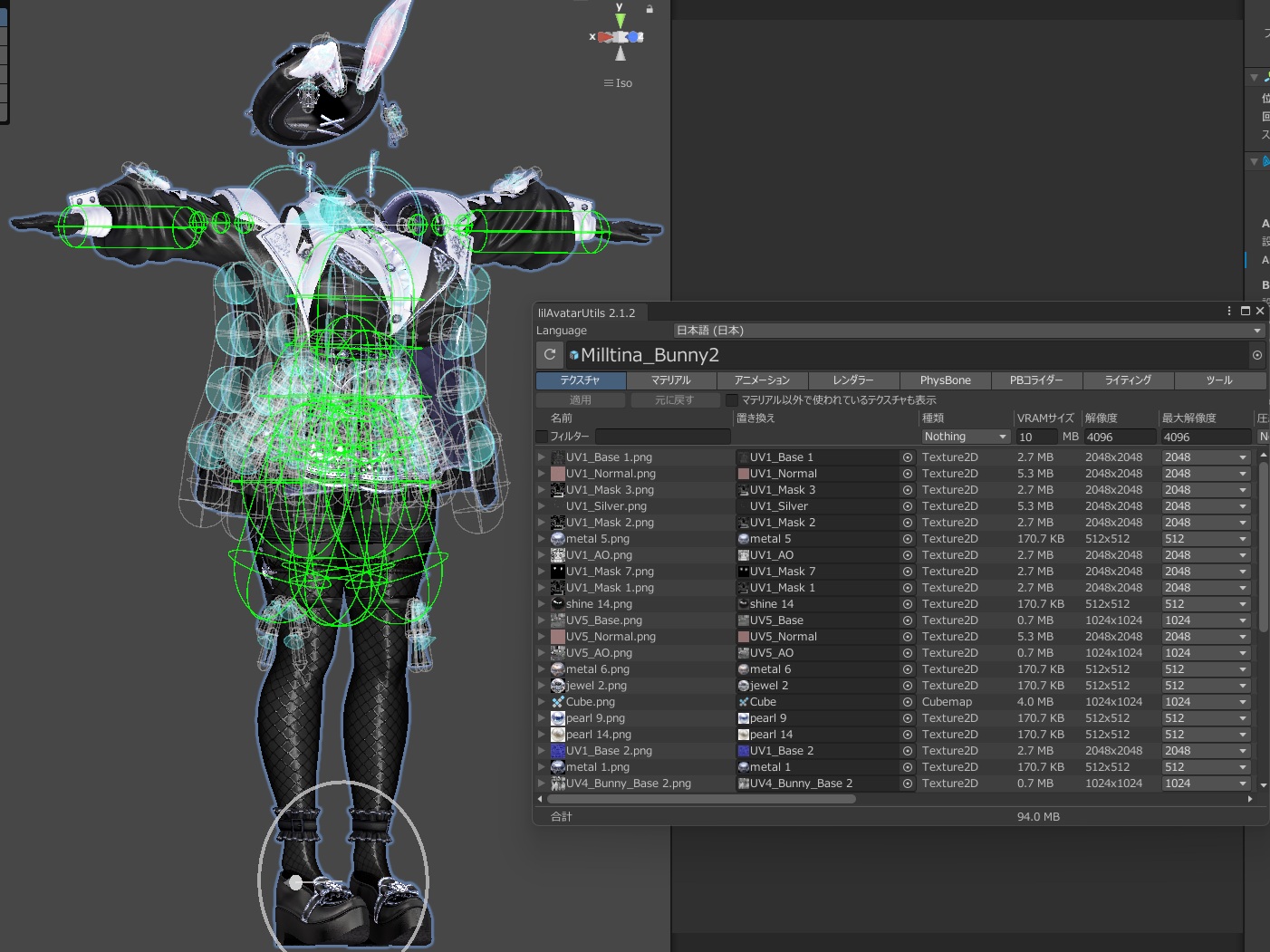The image size is (1270, 952).
Task: Open the Language dropdown
Action: pyautogui.click(x=968, y=331)
